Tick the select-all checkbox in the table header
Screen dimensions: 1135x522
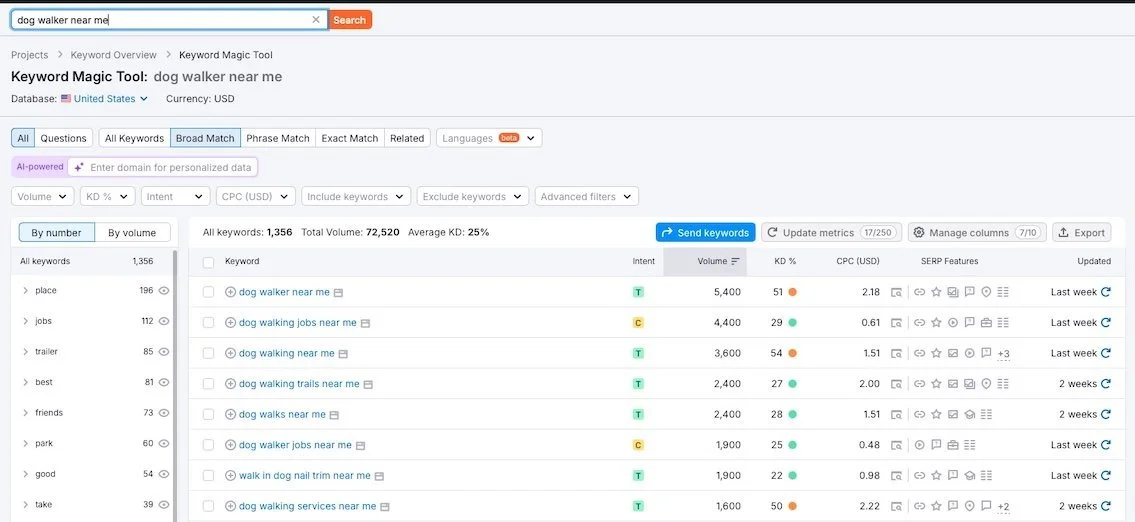tap(208, 262)
